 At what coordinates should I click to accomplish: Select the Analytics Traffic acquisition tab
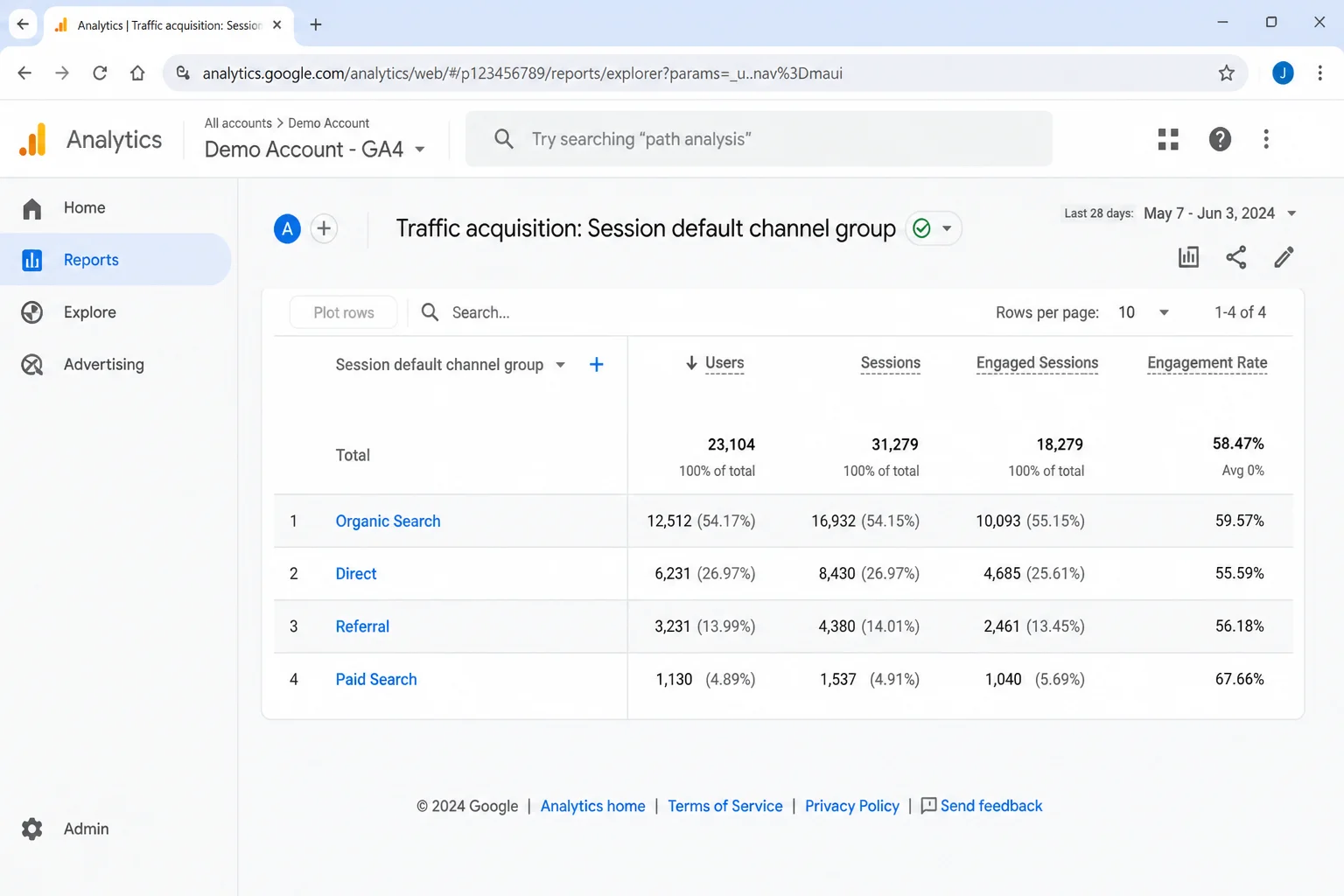[169, 25]
